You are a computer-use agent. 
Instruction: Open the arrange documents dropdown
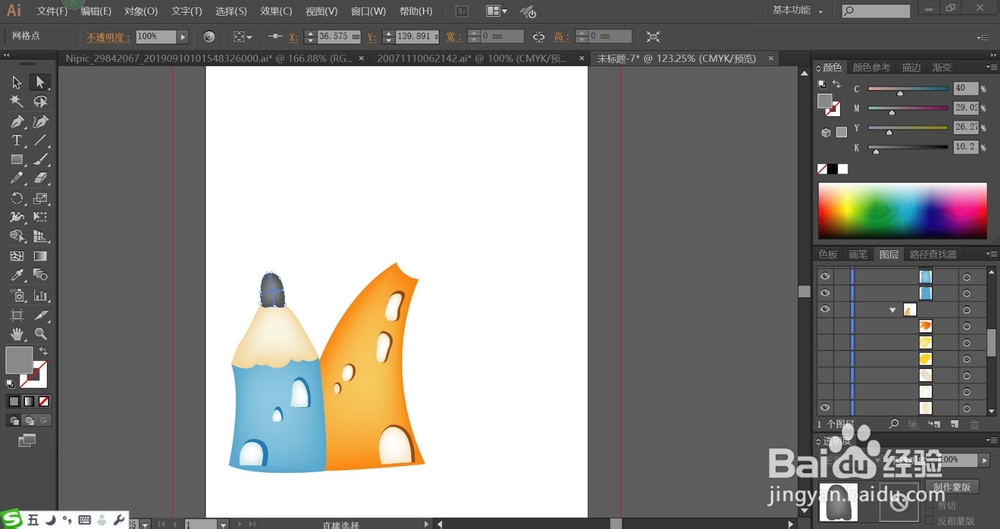497,11
